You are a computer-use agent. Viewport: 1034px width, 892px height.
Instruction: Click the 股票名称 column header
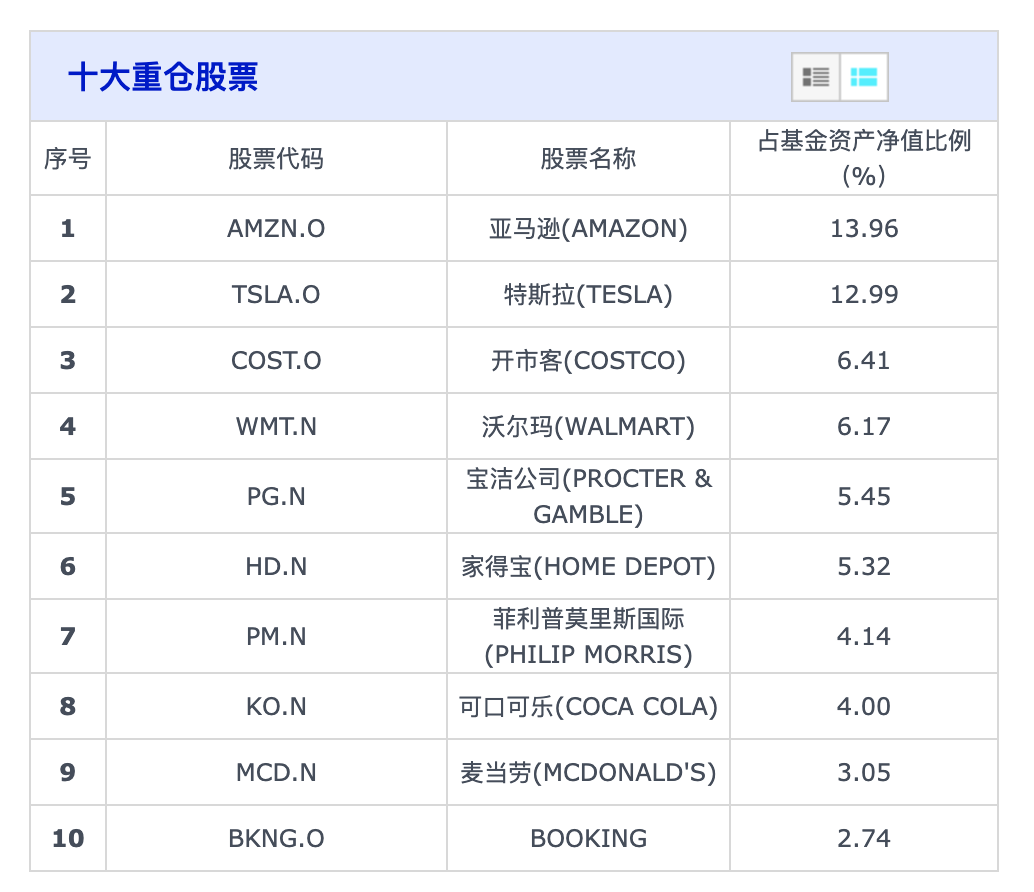[x=588, y=157]
